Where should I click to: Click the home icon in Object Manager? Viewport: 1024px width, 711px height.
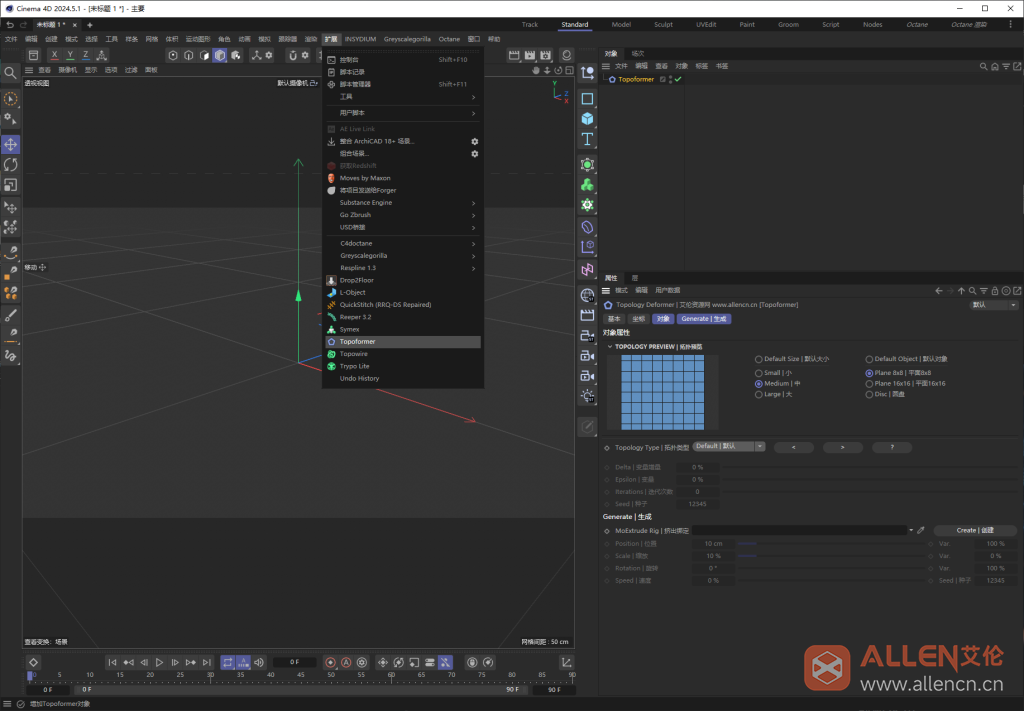(995, 67)
